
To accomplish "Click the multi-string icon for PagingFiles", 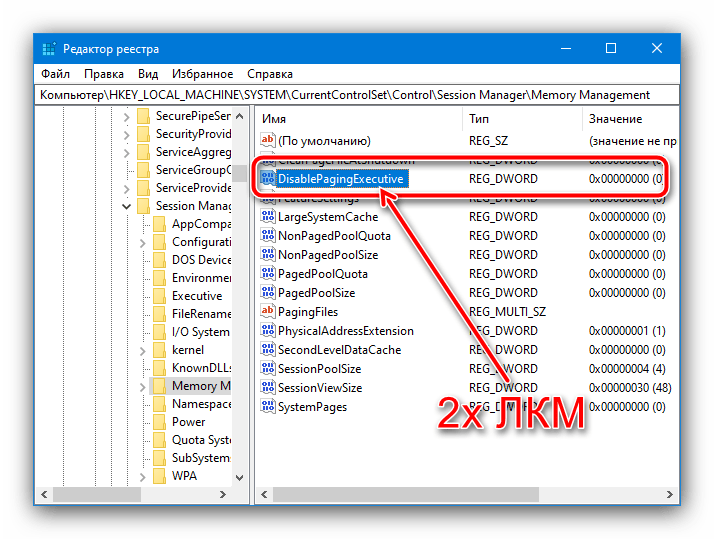I will (267, 311).
